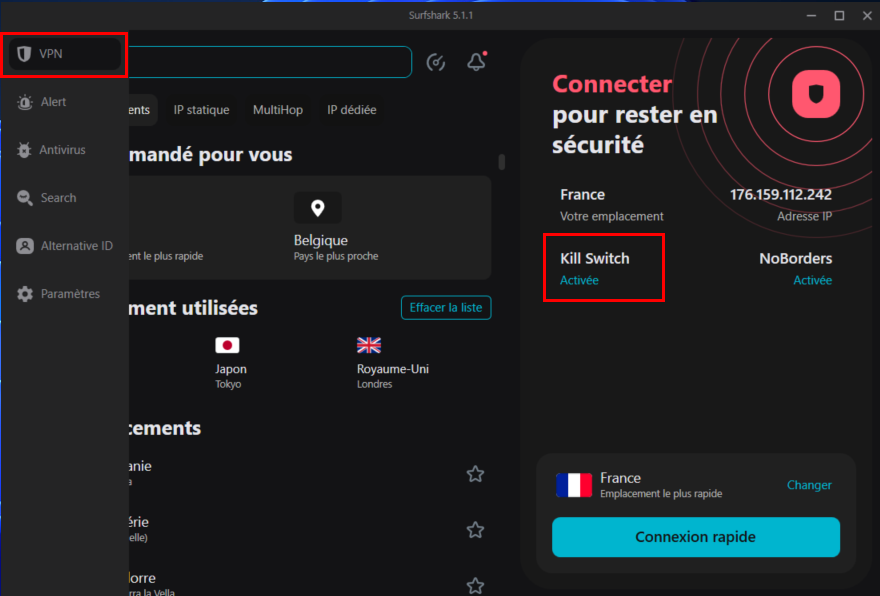Click the Japan flag icon
Image resolution: width=880 pixels, height=596 pixels.
coord(227,345)
